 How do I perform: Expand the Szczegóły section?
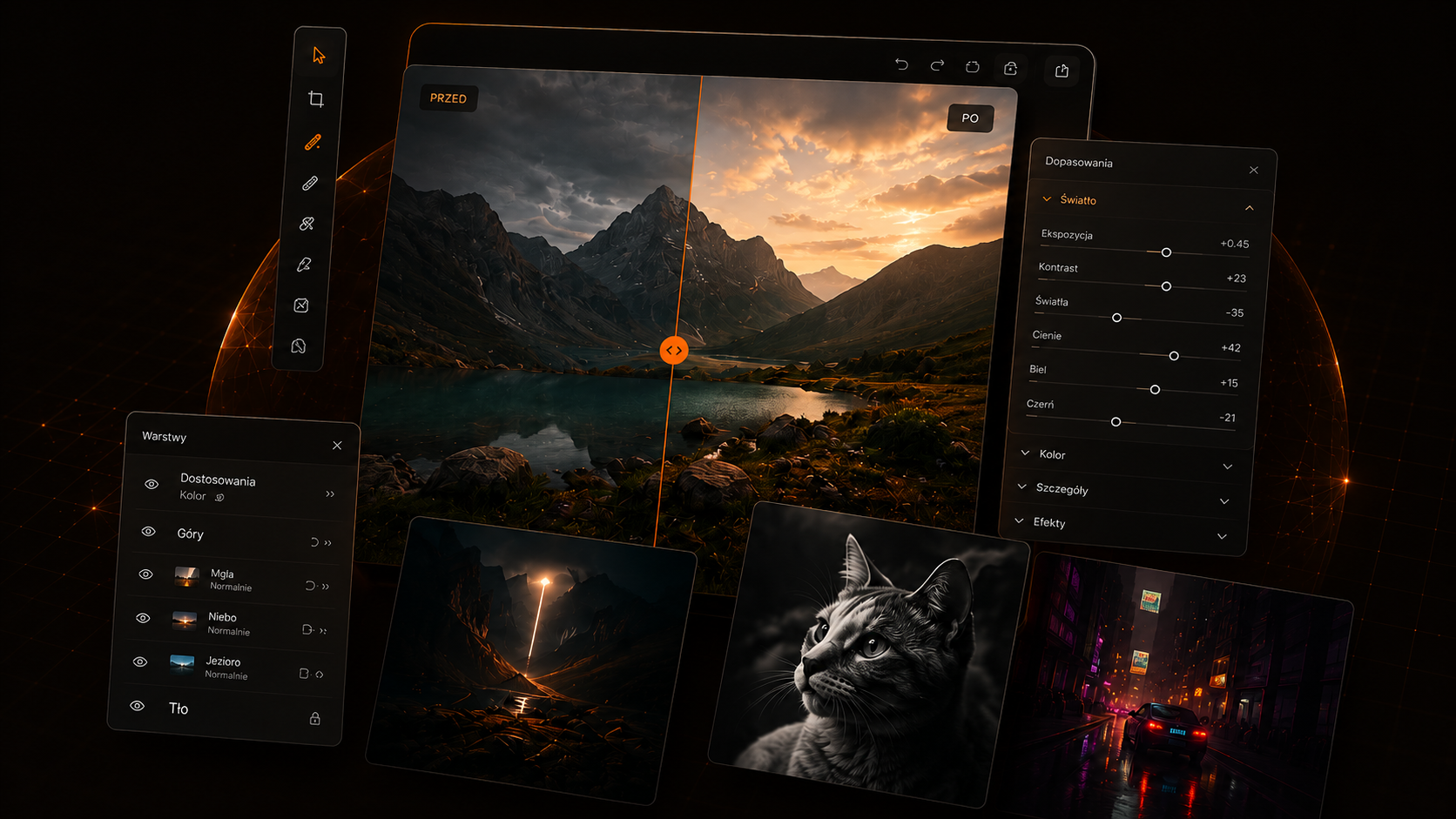click(1224, 501)
